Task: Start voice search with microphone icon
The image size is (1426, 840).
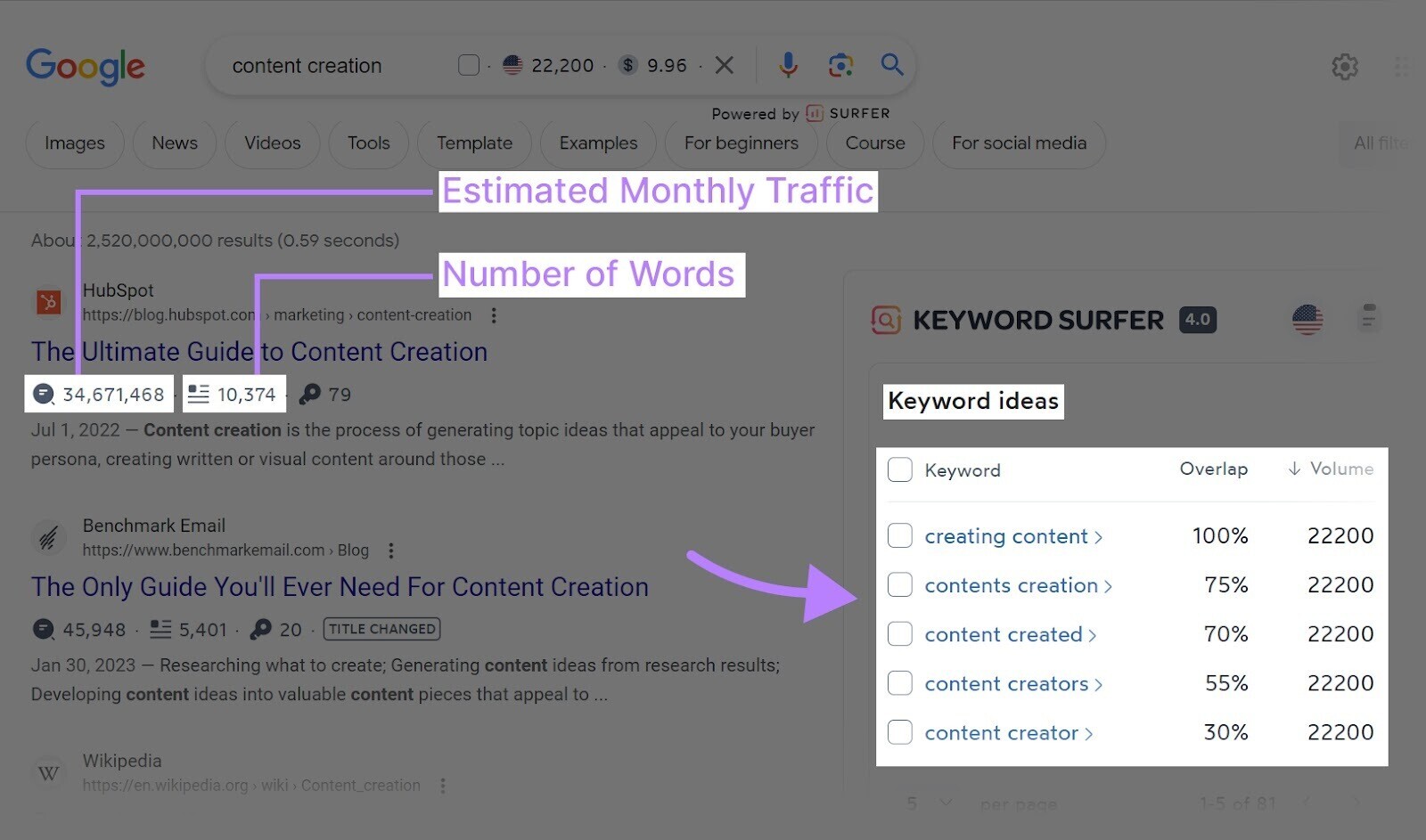Action: 788,65
